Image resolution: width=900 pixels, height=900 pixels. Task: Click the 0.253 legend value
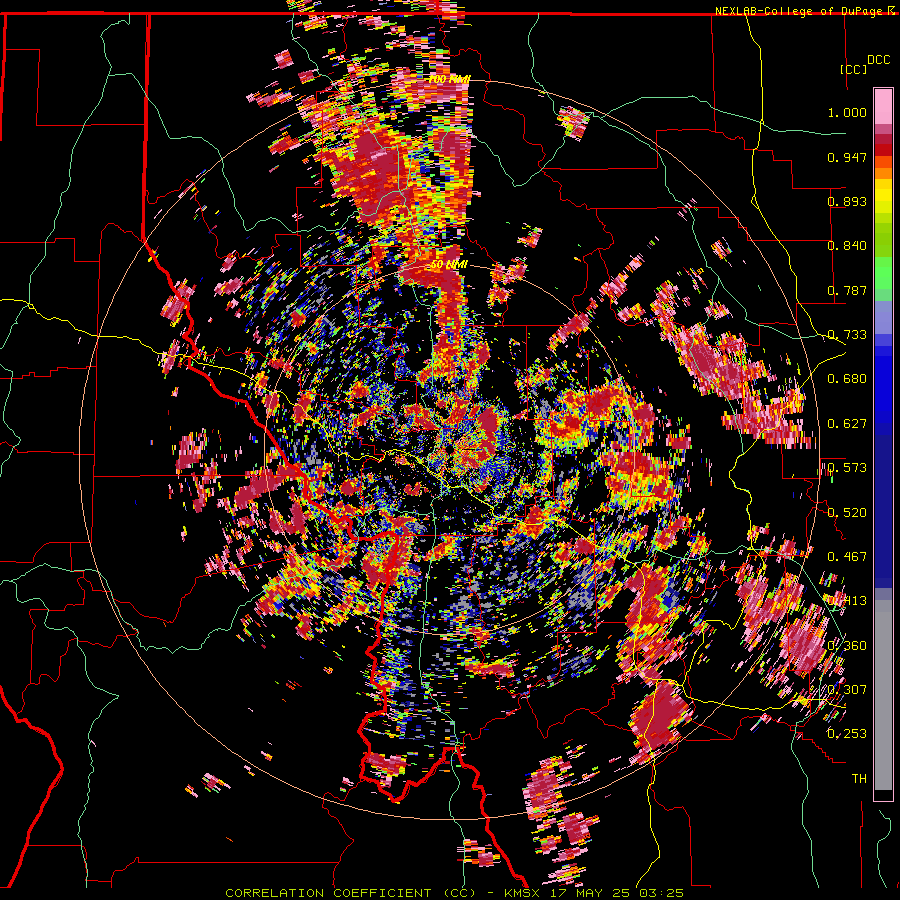pos(847,734)
